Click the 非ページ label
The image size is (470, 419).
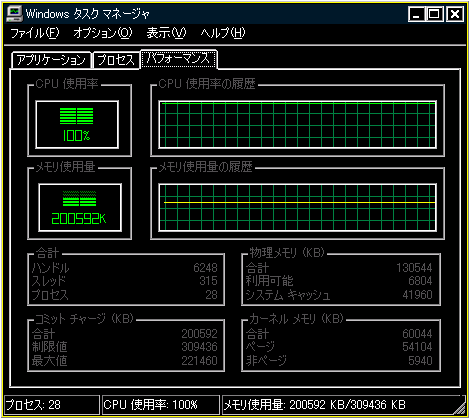[x=266, y=361]
